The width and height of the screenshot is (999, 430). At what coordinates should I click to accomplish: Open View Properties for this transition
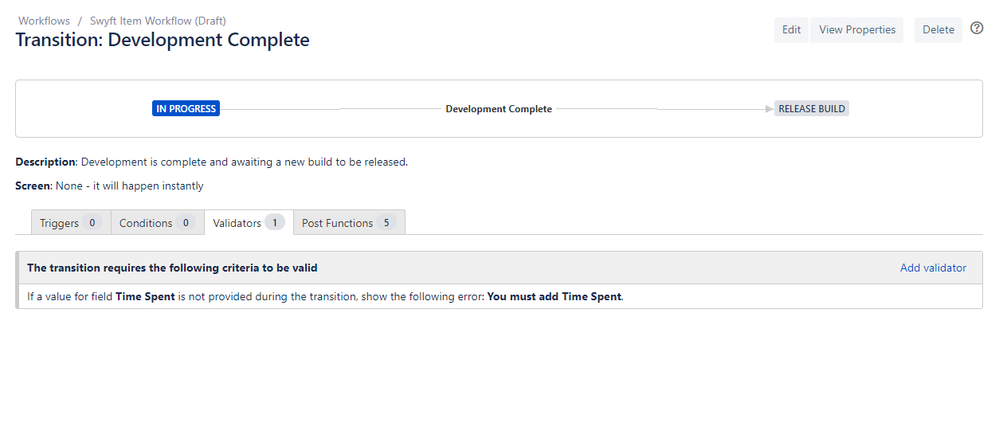pyautogui.click(x=857, y=30)
